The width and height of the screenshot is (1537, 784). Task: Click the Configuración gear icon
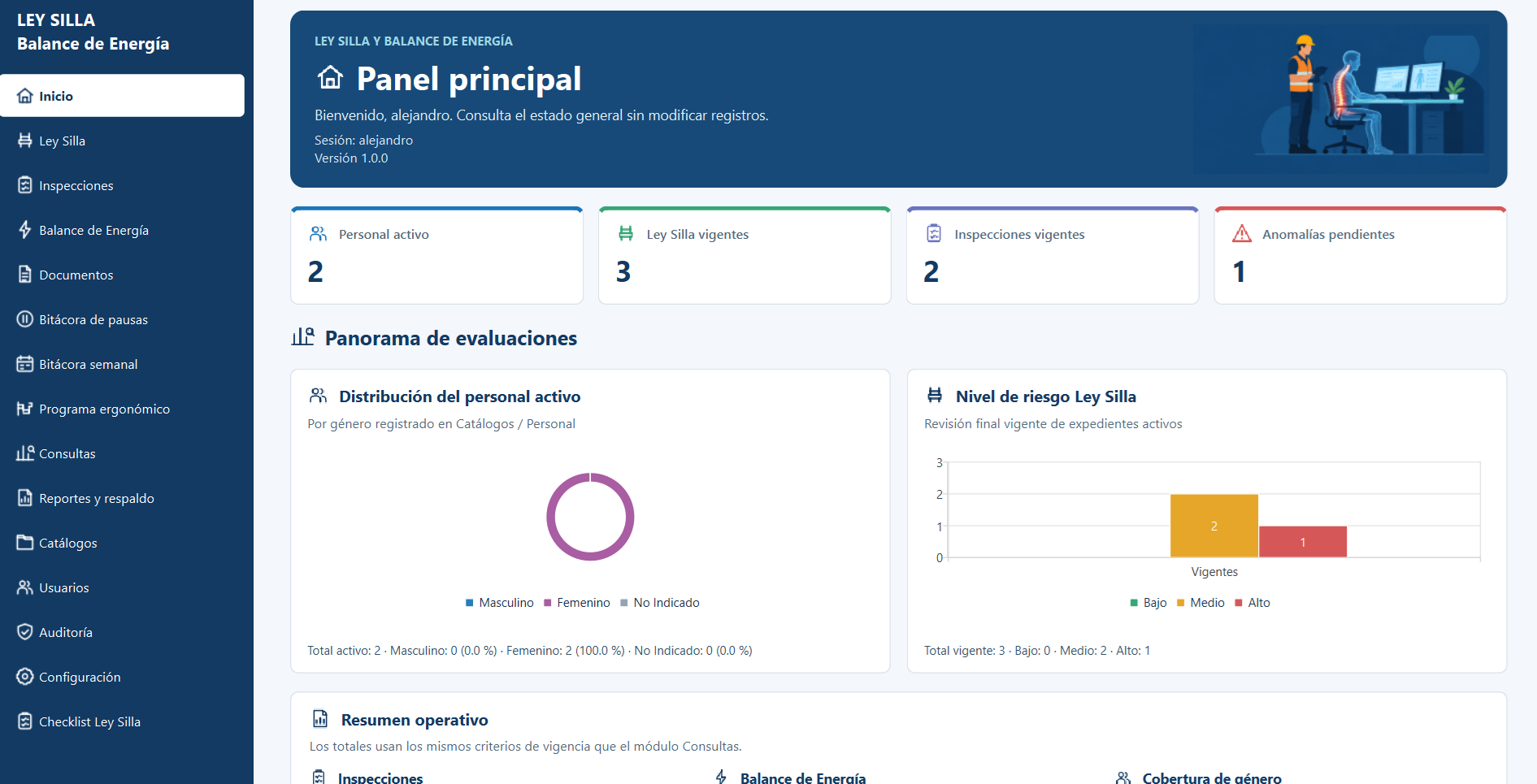point(25,677)
